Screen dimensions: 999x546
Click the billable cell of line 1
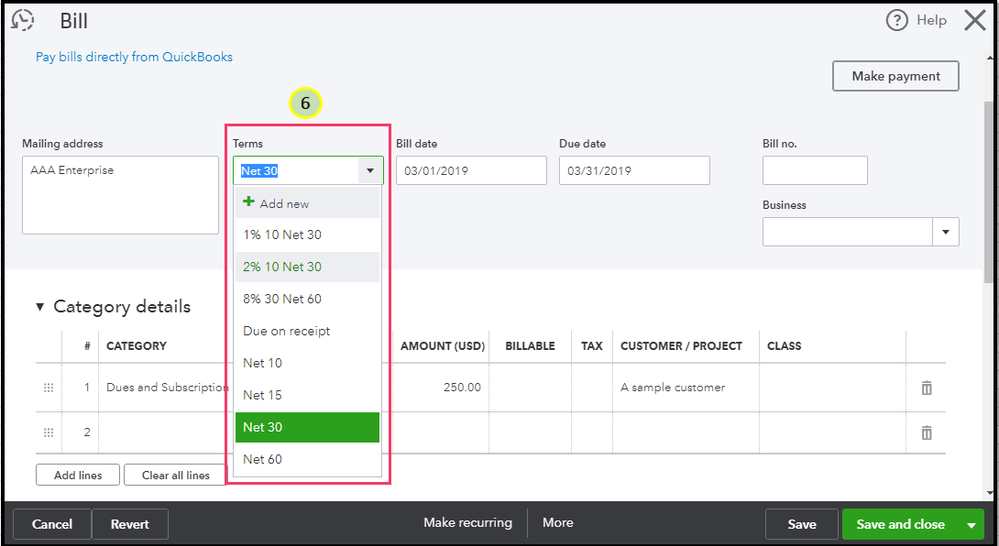[530, 387]
